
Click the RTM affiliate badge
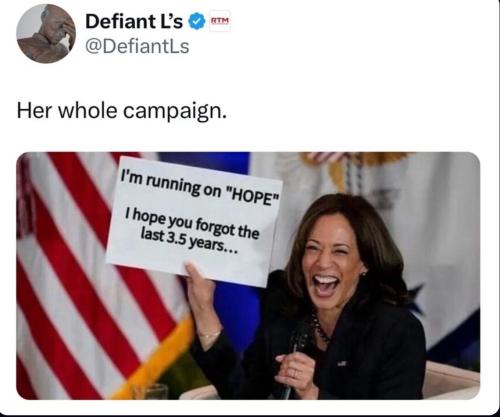220,21
